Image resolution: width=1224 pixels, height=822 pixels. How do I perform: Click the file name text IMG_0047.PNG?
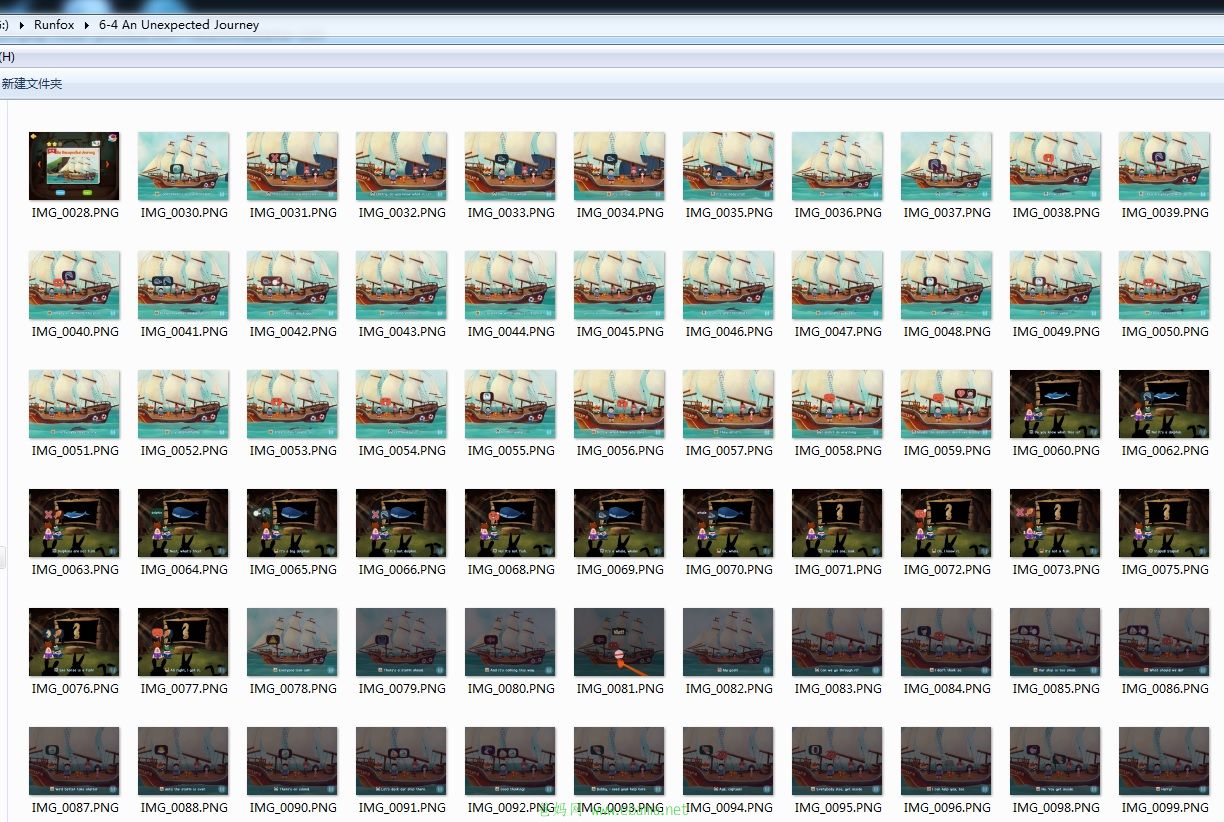click(x=838, y=332)
